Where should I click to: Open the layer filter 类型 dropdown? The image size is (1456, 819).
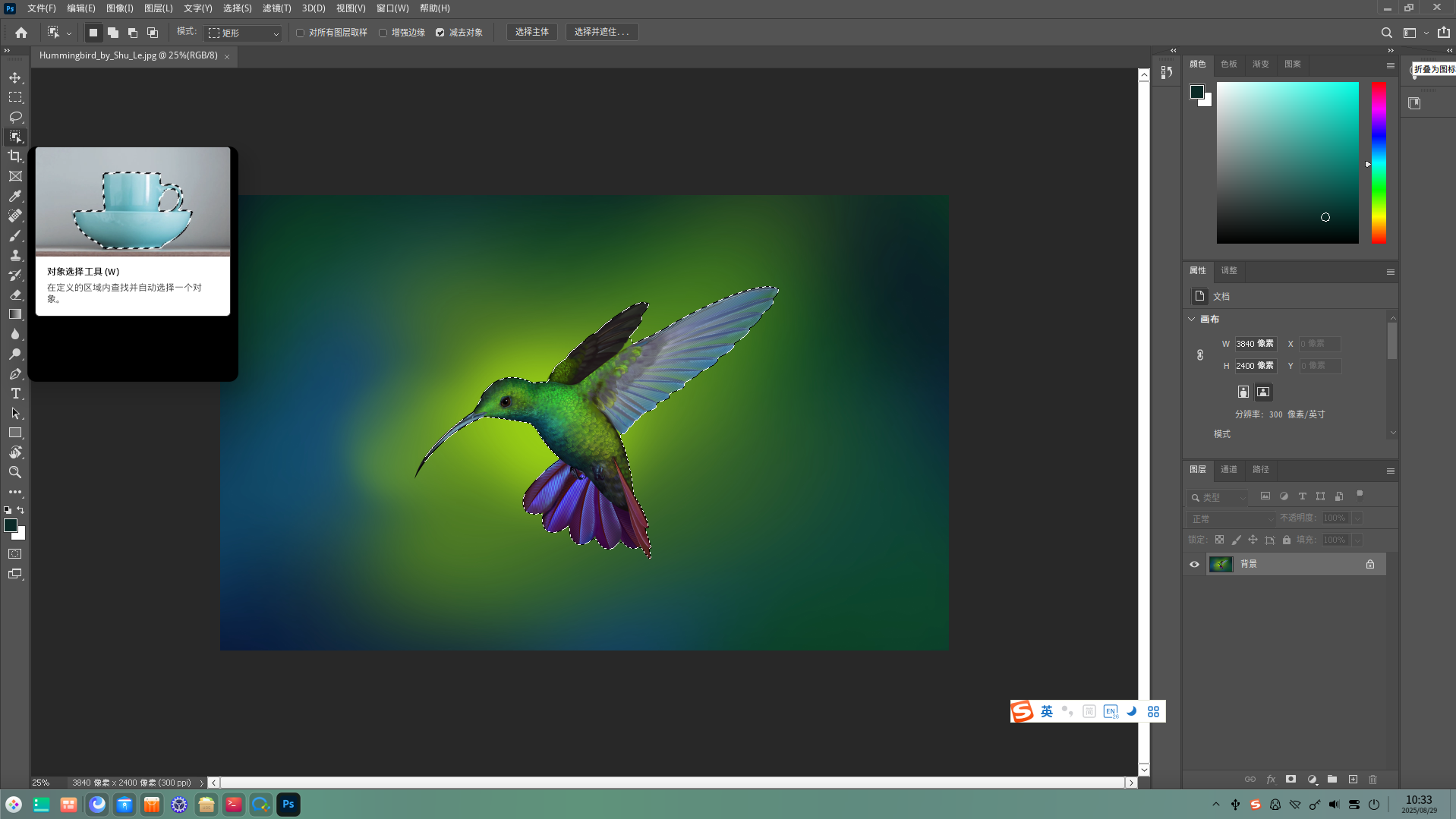click(x=1218, y=498)
